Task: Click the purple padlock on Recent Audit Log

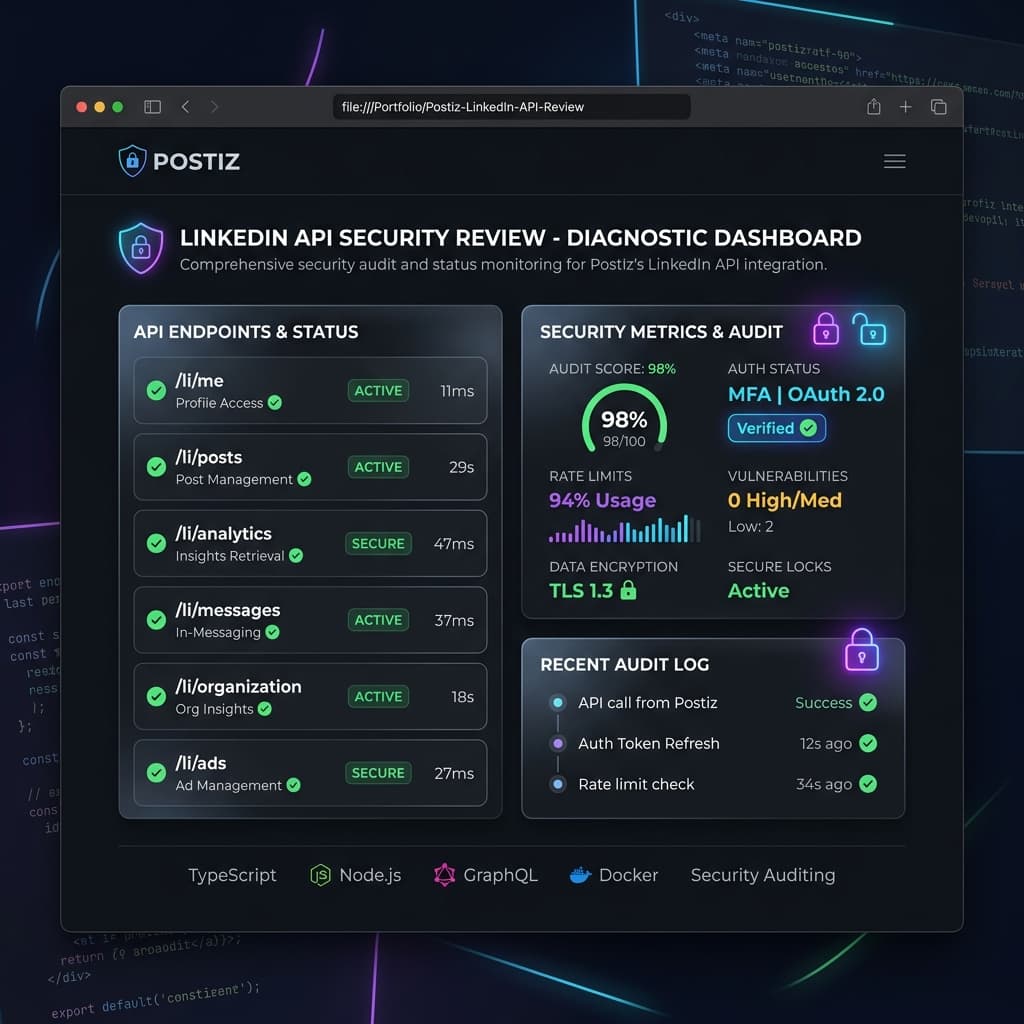Action: coord(861,650)
